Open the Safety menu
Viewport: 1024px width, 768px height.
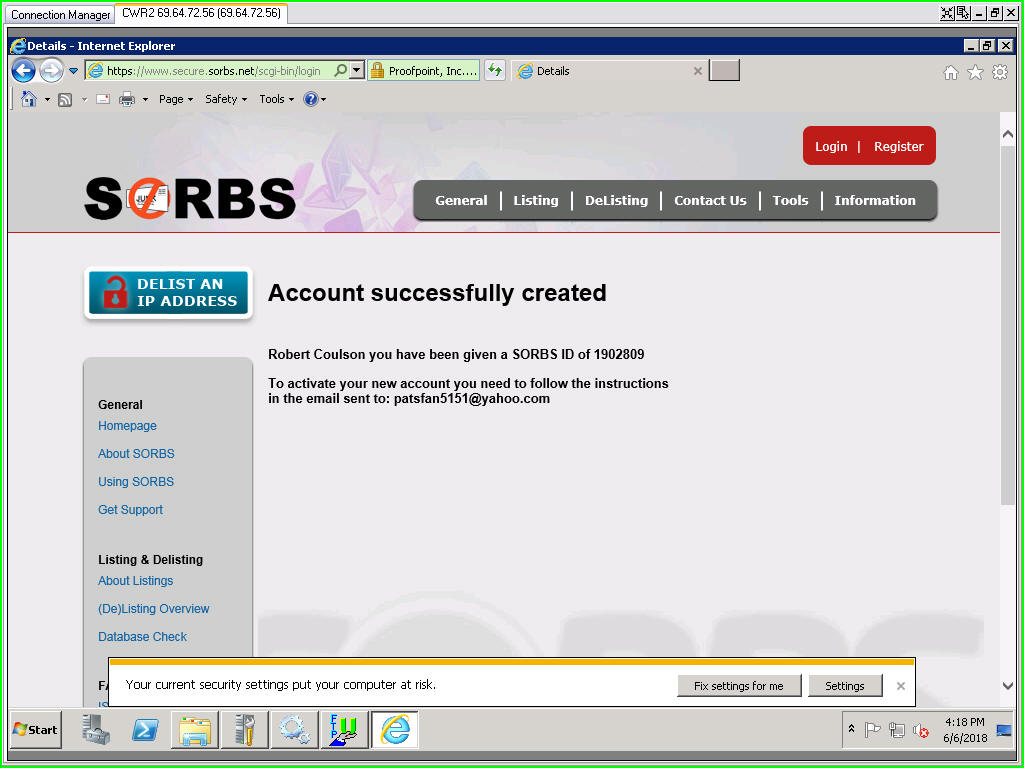pos(226,99)
